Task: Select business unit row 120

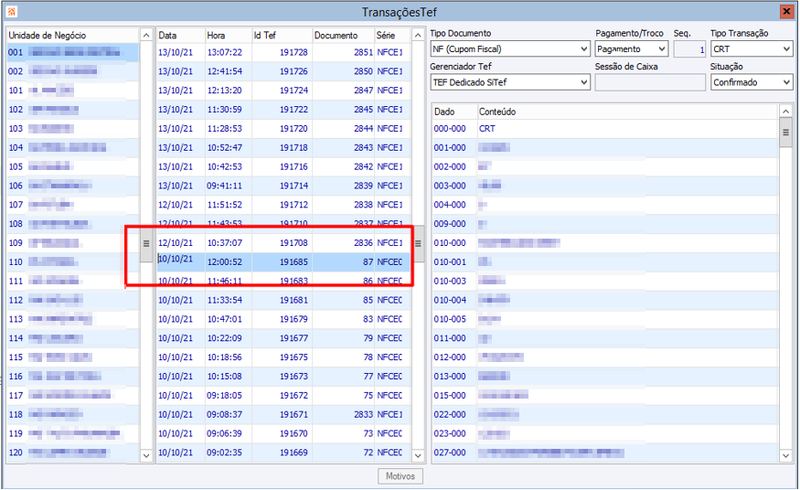Action: click(x=72, y=452)
